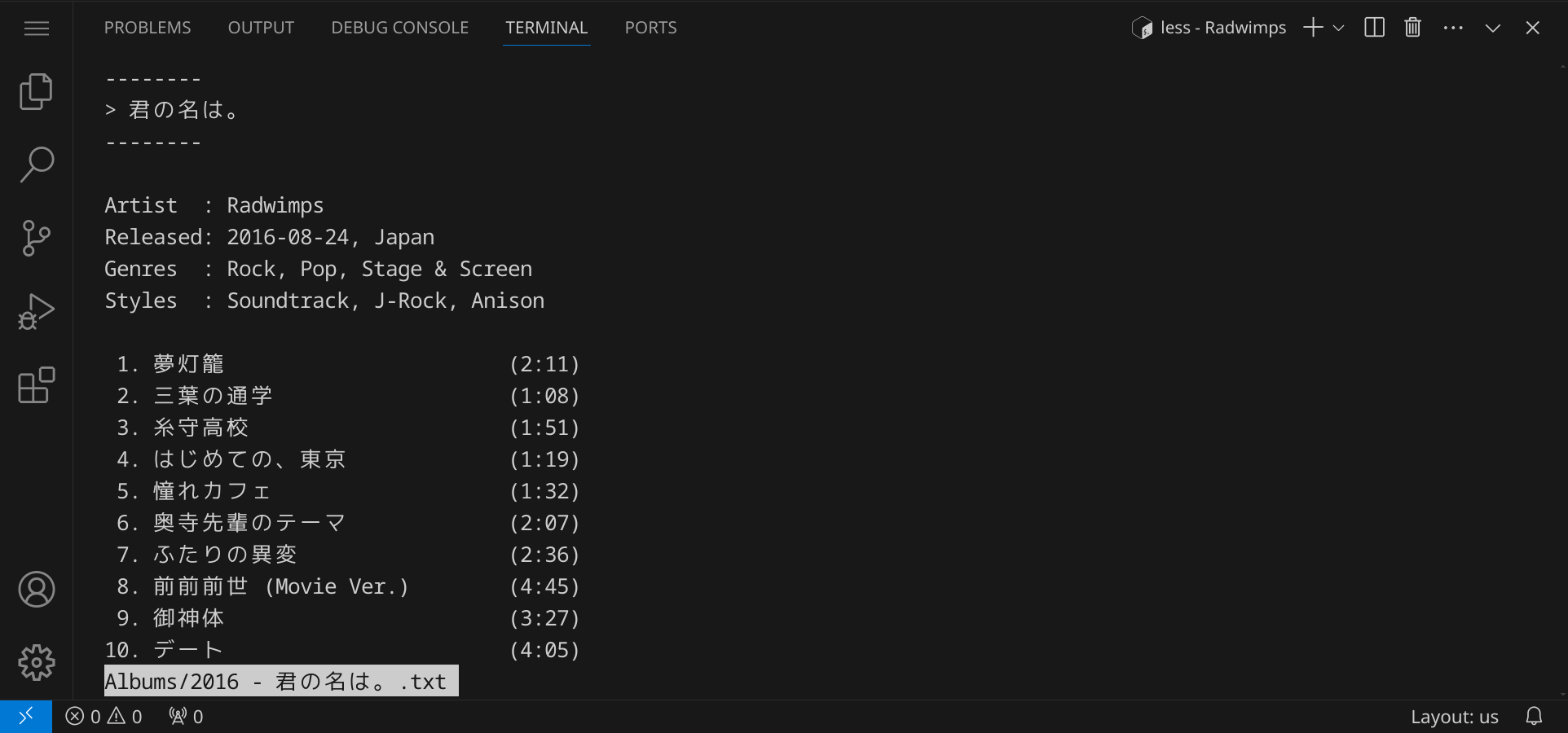This screenshot has width=1568, height=733.
Task: Open terminal More Actions ellipsis
Action: (1452, 28)
